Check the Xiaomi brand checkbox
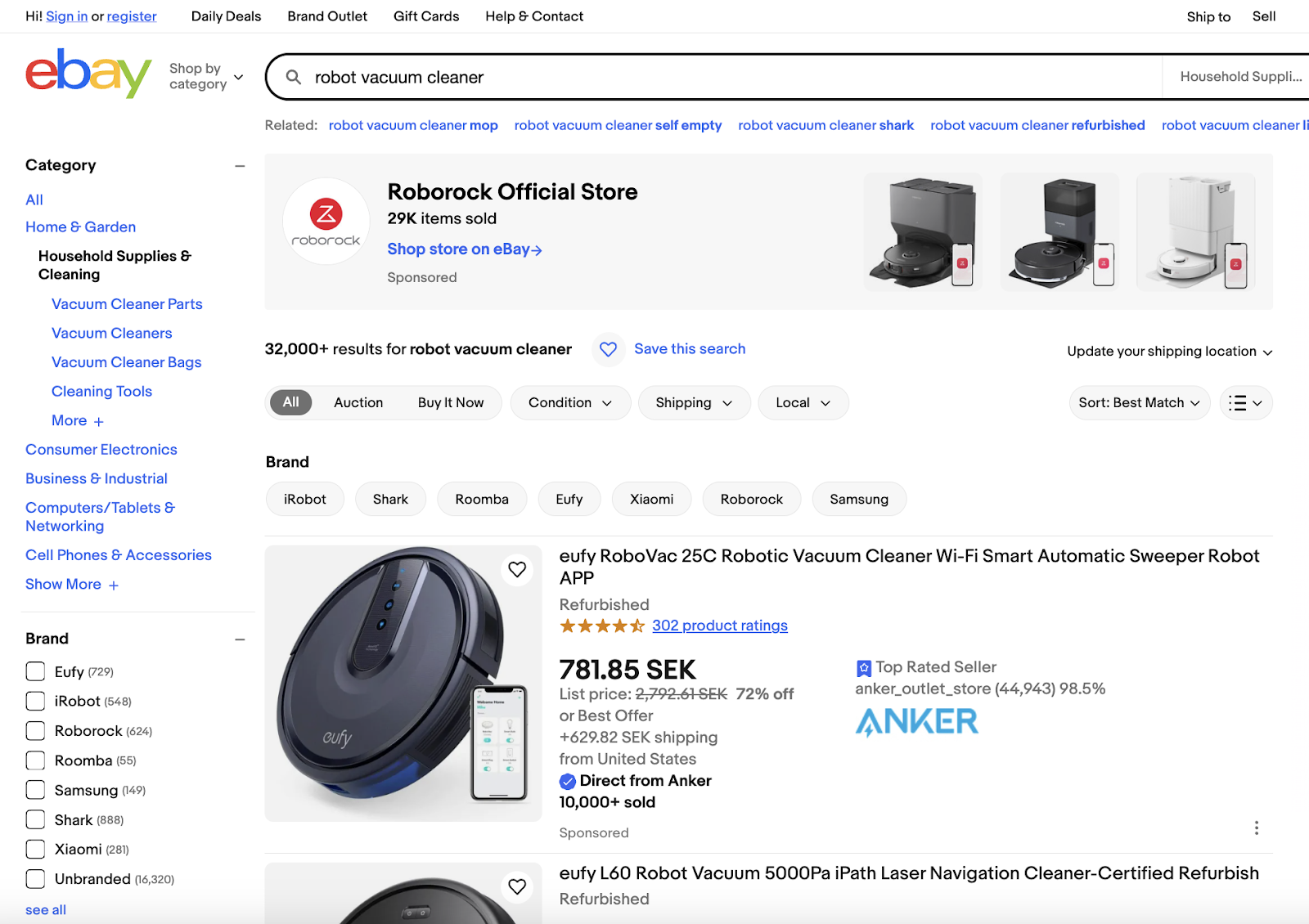The width and height of the screenshot is (1309, 924). pyautogui.click(x=35, y=849)
